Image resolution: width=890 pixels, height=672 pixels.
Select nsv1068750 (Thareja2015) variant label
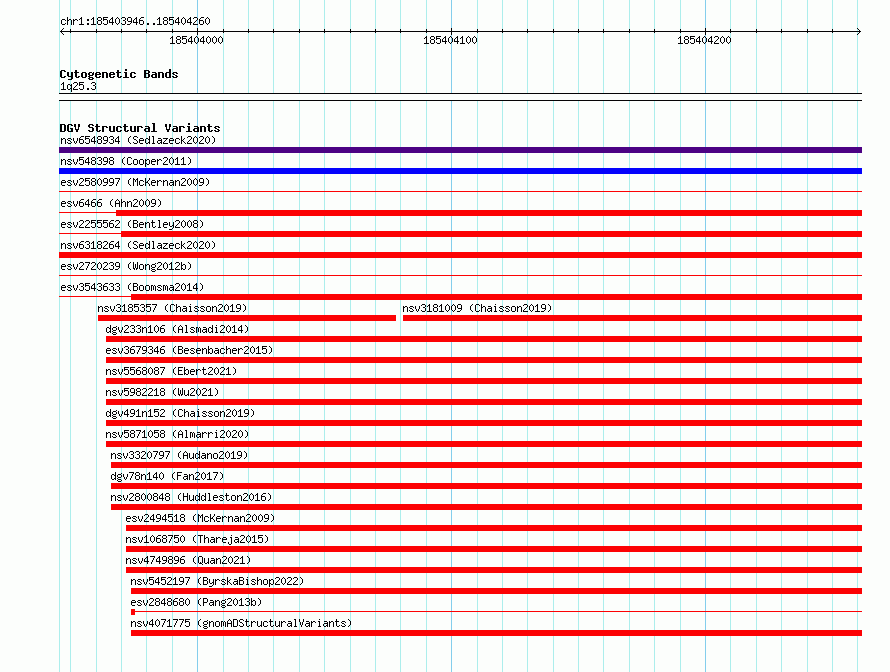pos(197,539)
